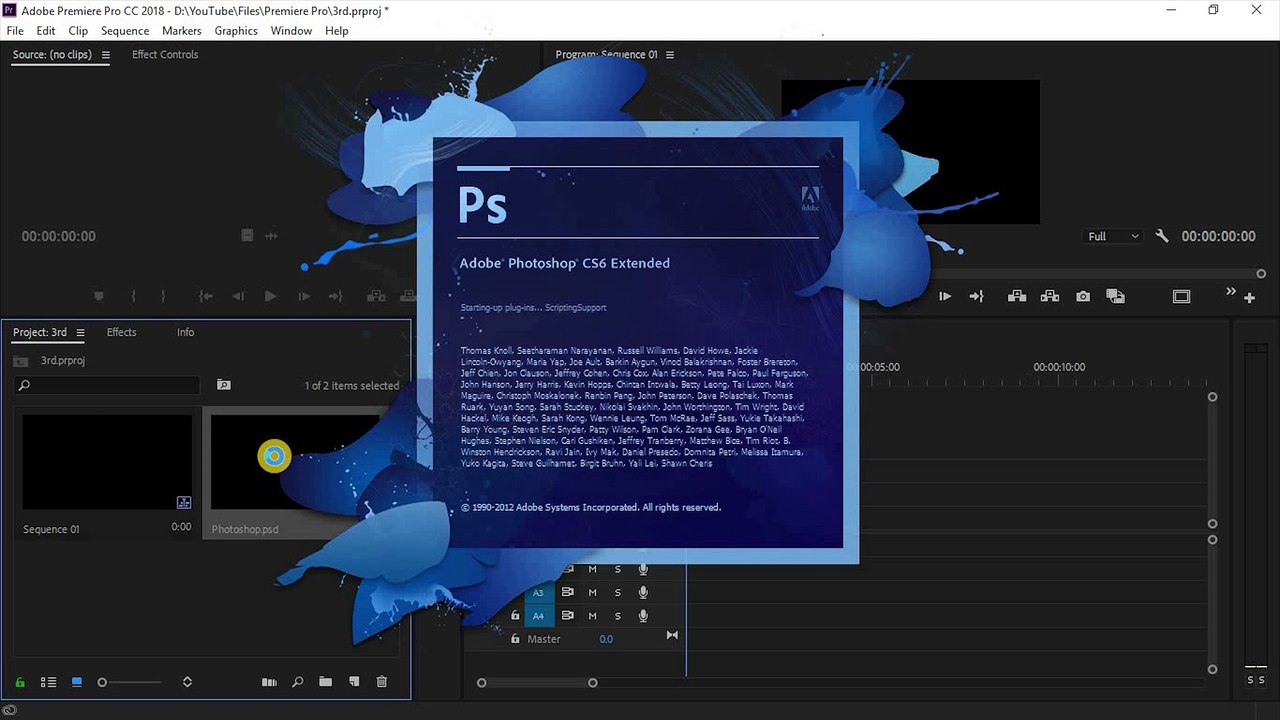Open the Graphics menu

[x=236, y=31]
